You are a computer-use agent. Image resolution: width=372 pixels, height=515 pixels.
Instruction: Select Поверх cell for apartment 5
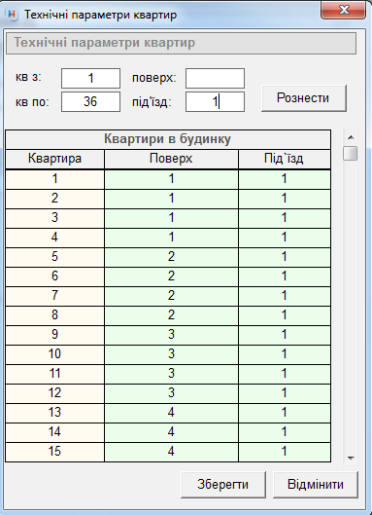[x=171, y=257]
